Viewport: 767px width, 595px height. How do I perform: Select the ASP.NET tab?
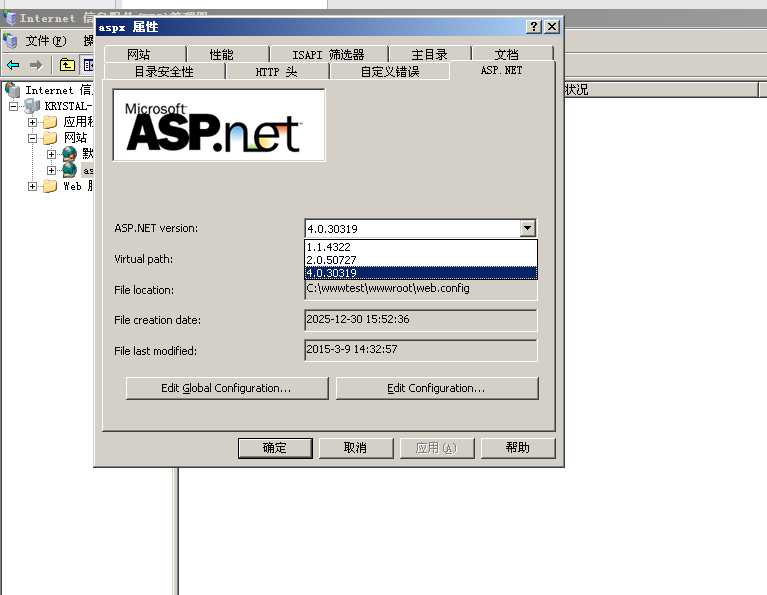(501, 70)
